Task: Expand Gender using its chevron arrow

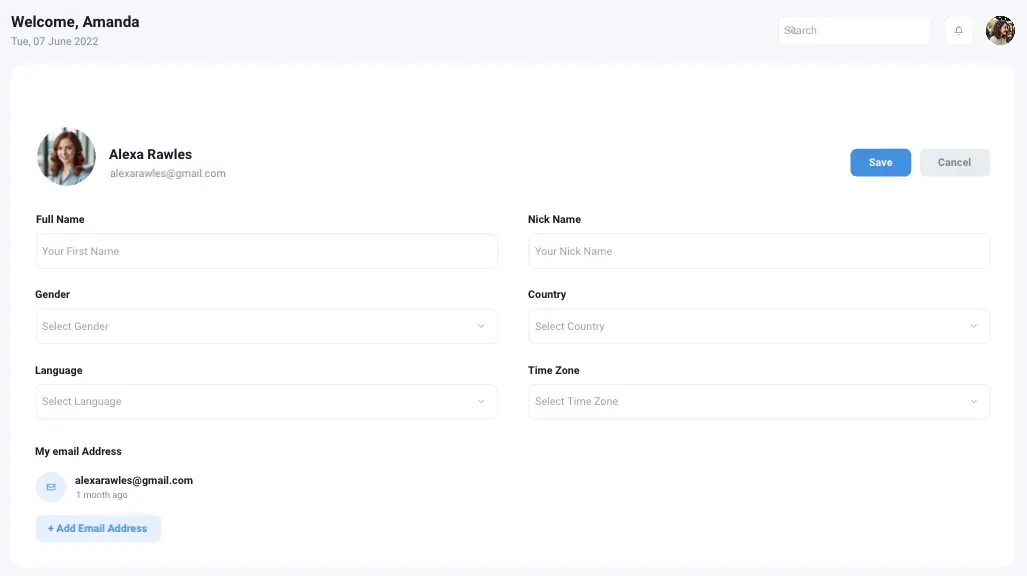Action: click(x=481, y=326)
